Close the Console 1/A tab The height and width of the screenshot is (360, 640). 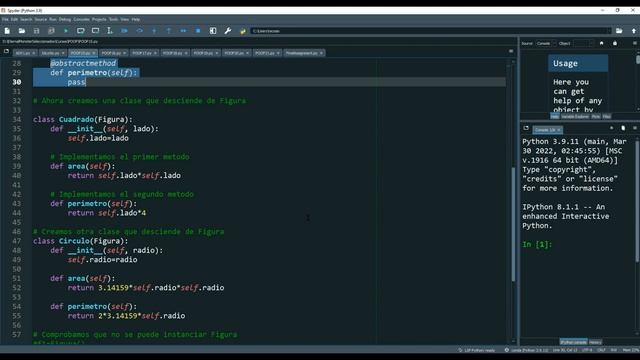click(559, 130)
